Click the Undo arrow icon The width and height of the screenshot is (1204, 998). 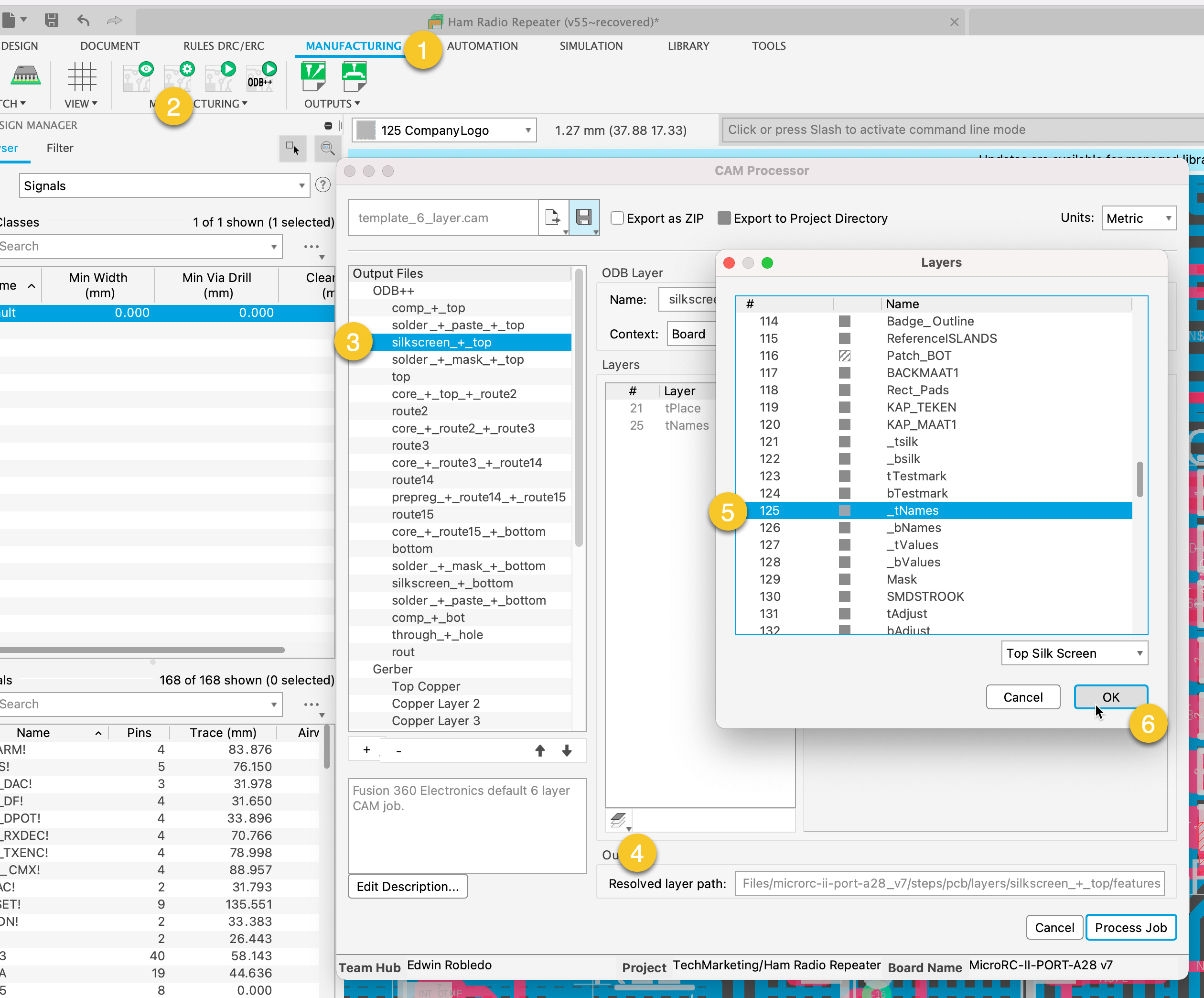pos(84,21)
